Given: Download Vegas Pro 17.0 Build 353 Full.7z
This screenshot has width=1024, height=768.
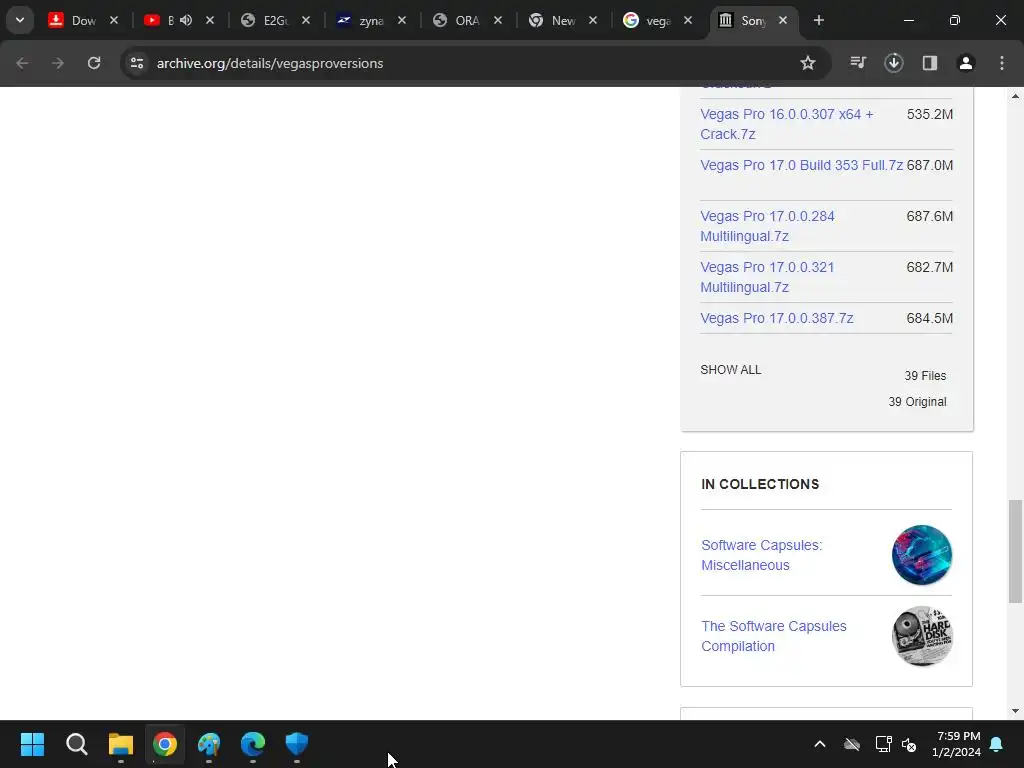Looking at the screenshot, I should (x=801, y=165).
